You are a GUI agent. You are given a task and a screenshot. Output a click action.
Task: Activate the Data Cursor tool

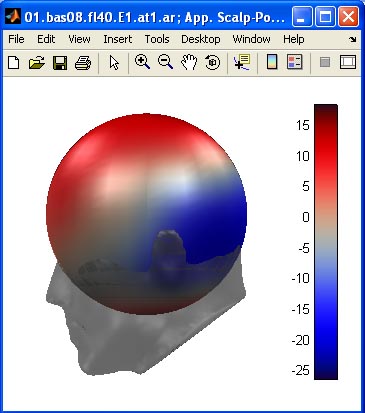pos(242,62)
